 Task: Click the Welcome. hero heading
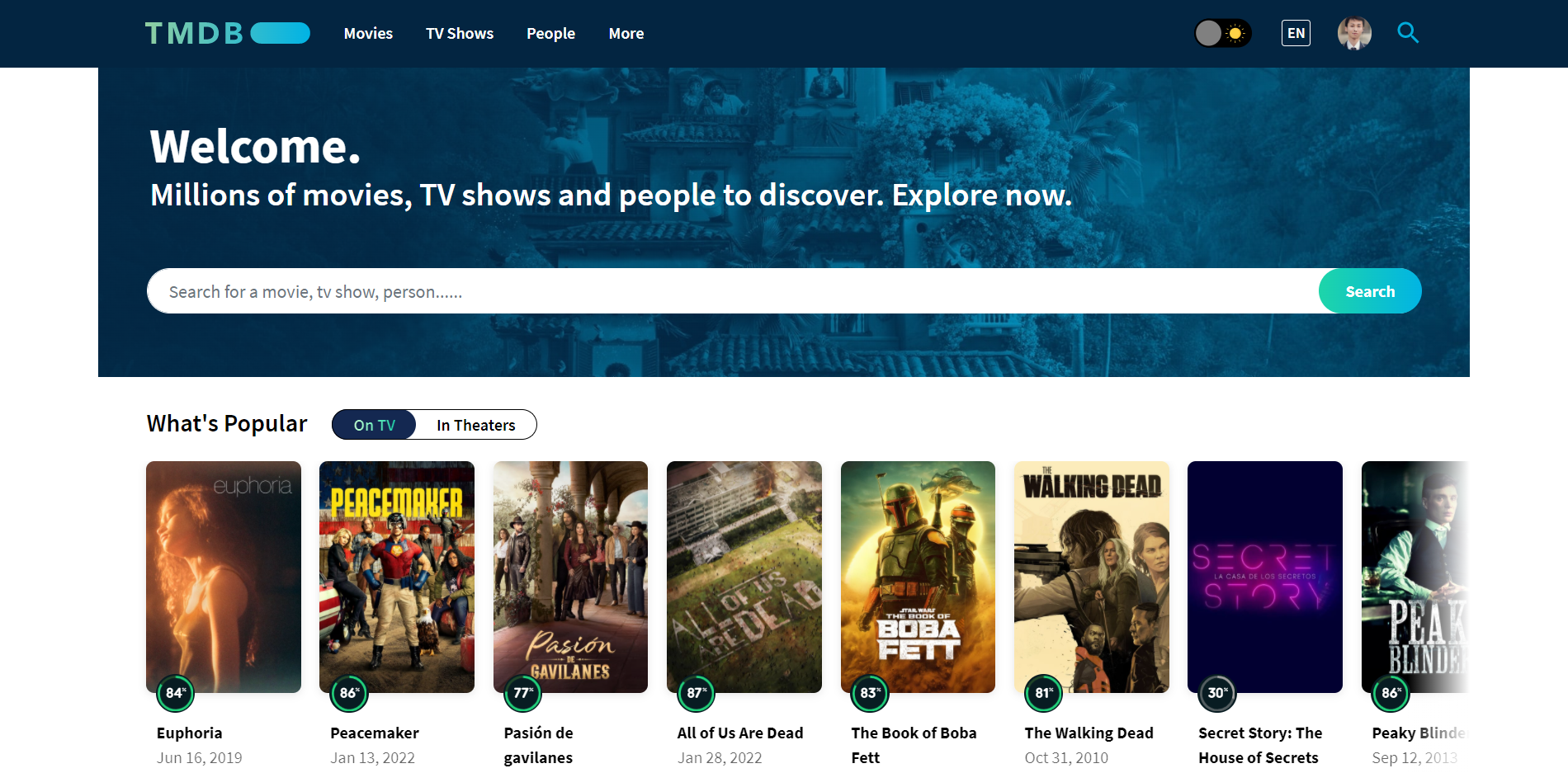255,146
